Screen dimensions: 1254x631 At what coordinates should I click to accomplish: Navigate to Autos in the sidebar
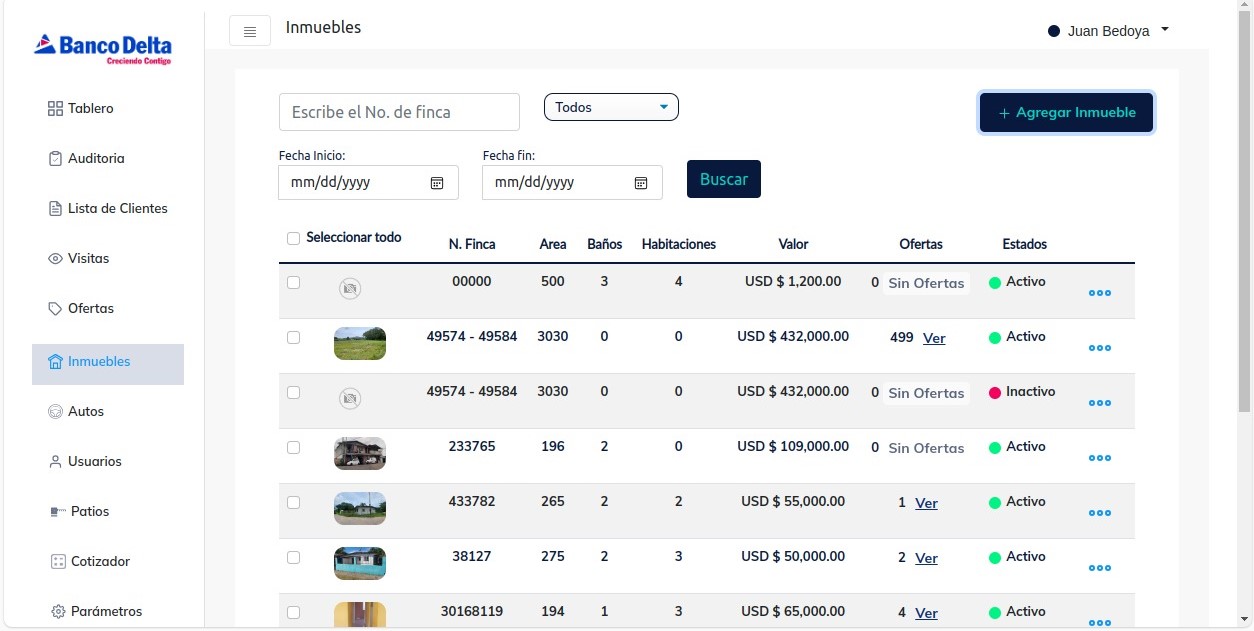85,411
